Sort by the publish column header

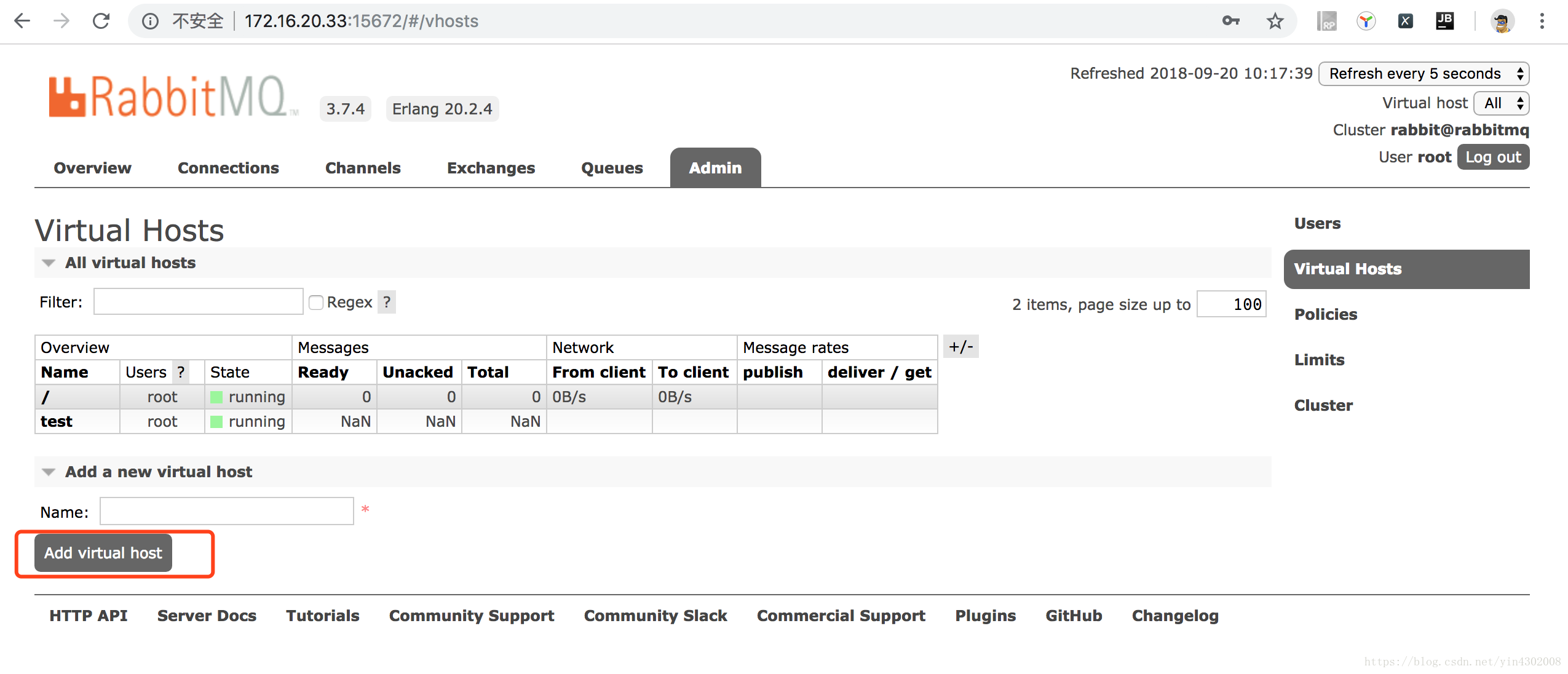(773, 372)
